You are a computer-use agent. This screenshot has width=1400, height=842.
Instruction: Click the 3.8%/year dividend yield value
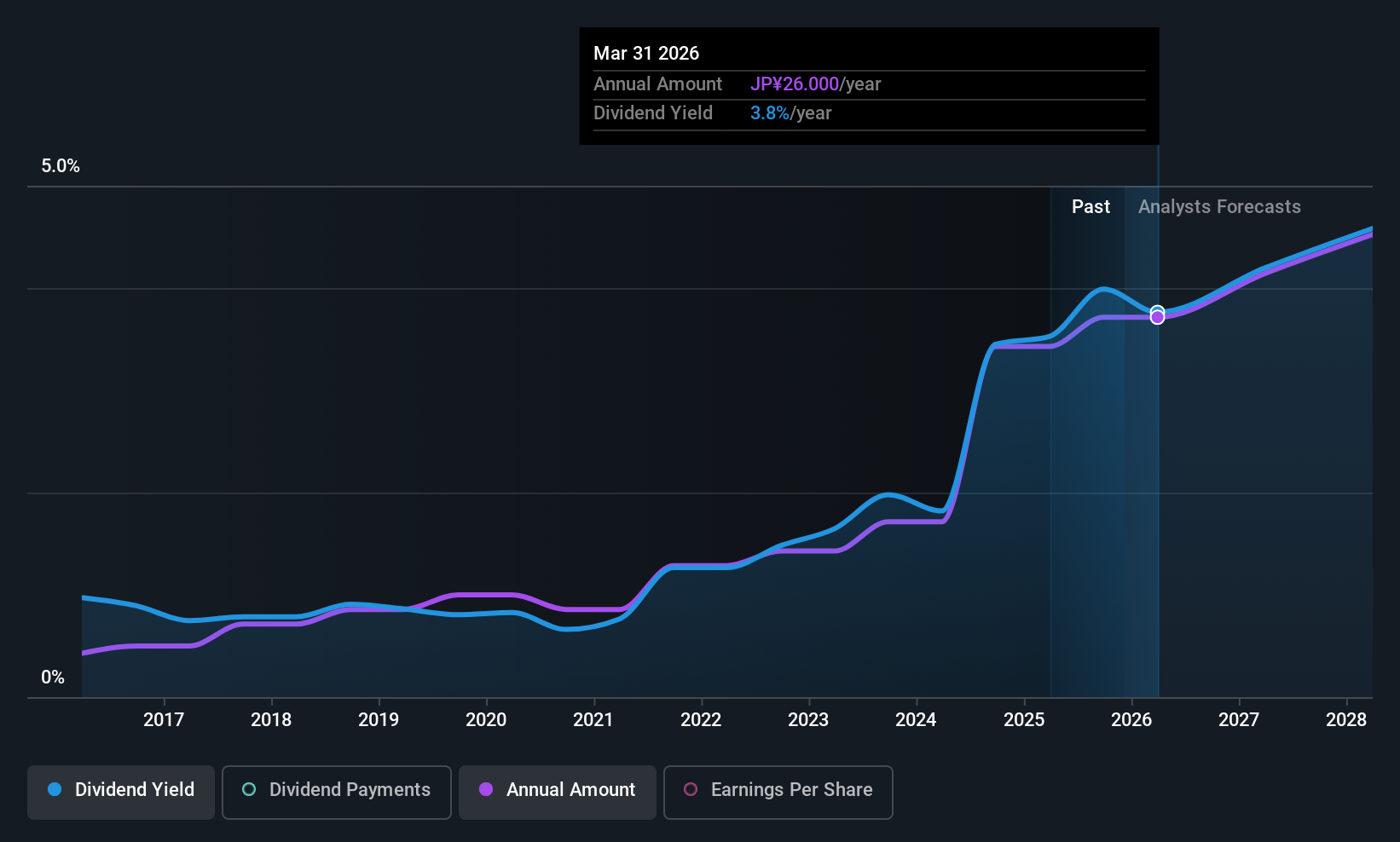(x=790, y=113)
